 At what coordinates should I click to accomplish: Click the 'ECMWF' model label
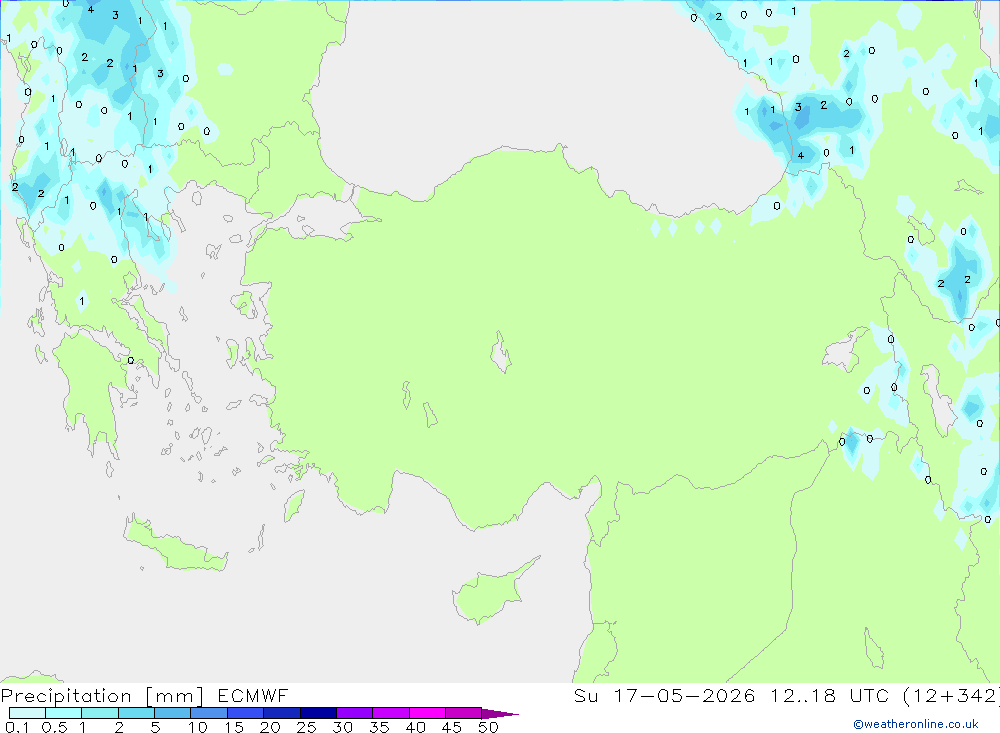tap(253, 696)
